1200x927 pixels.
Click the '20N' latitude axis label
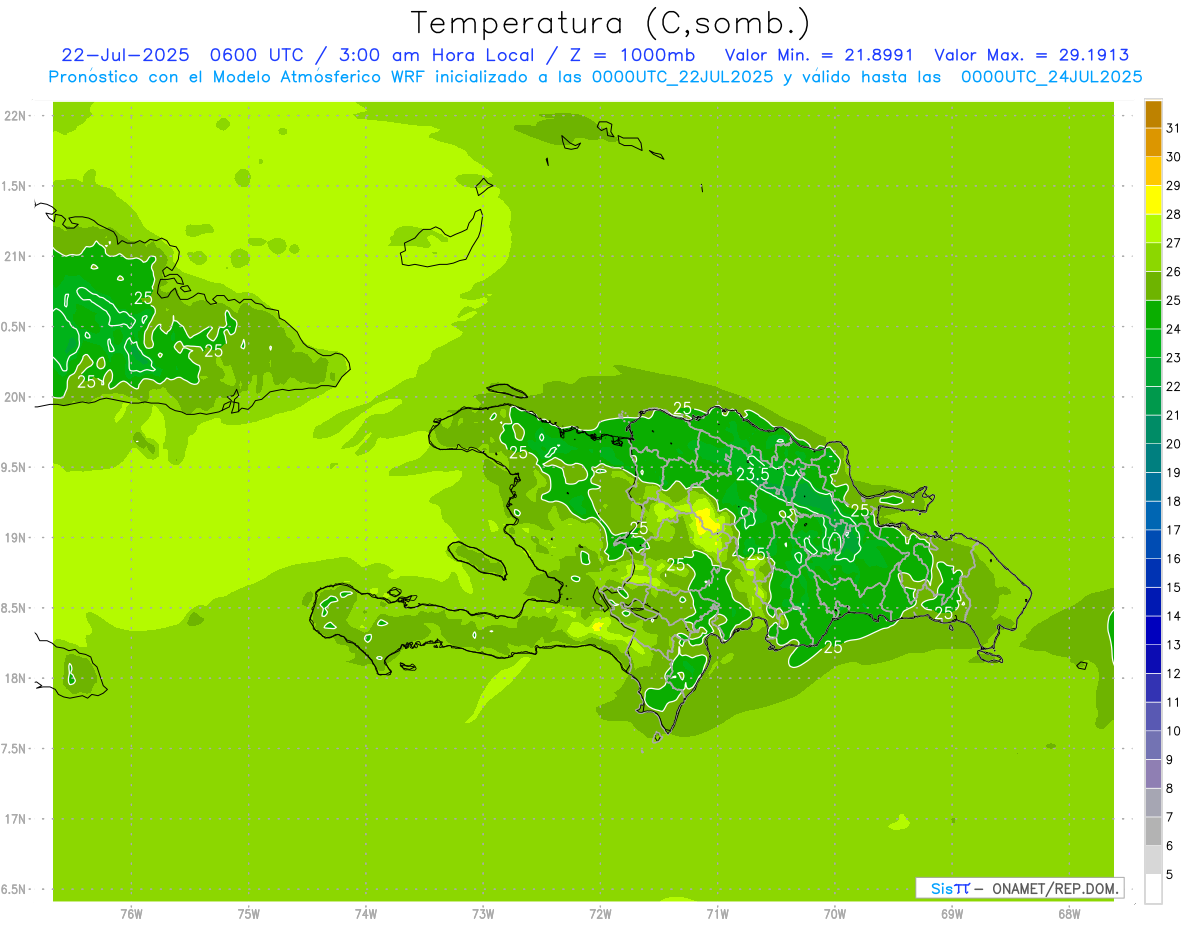17,398
